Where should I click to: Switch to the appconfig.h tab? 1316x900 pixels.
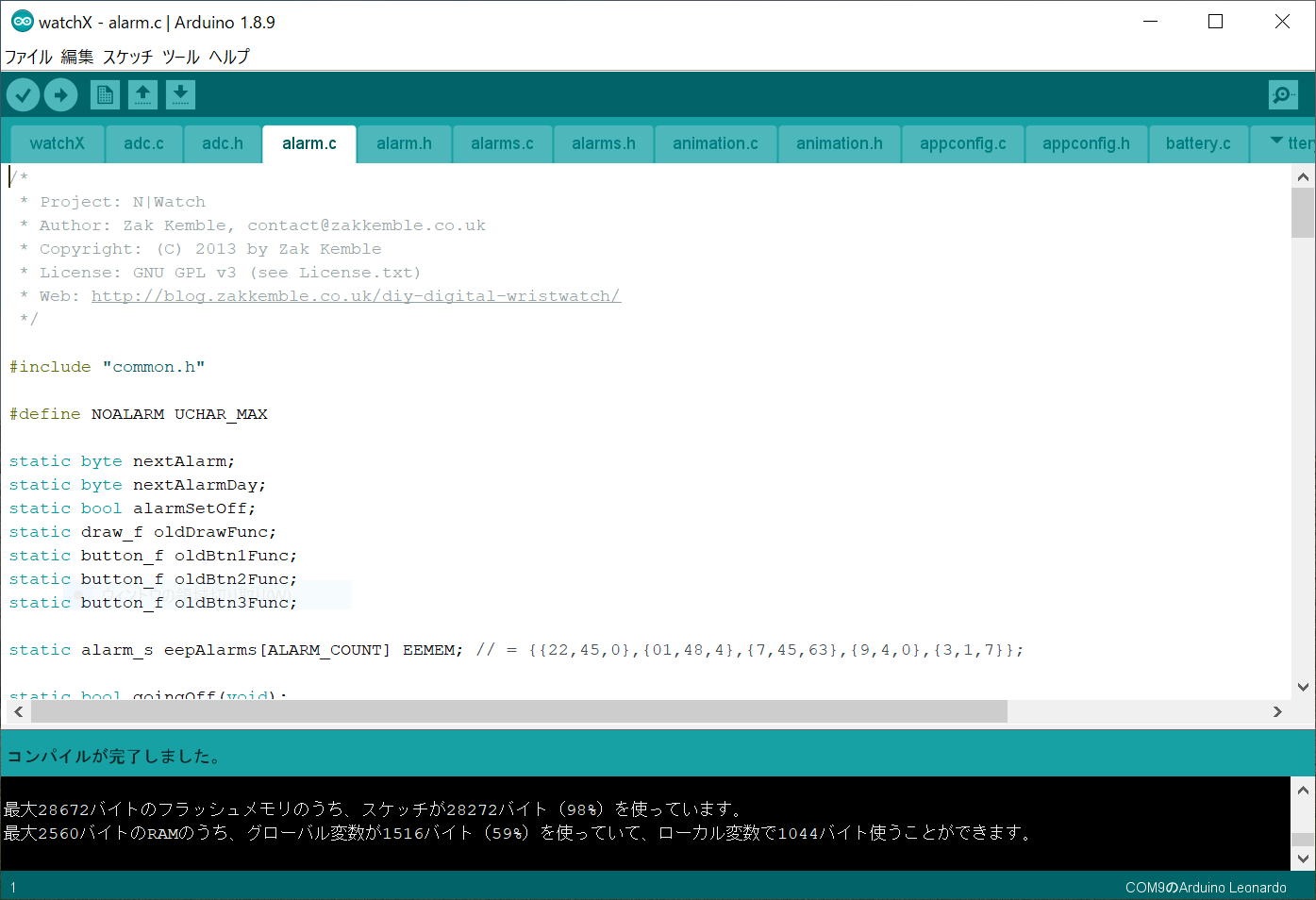coord(1086,143)
